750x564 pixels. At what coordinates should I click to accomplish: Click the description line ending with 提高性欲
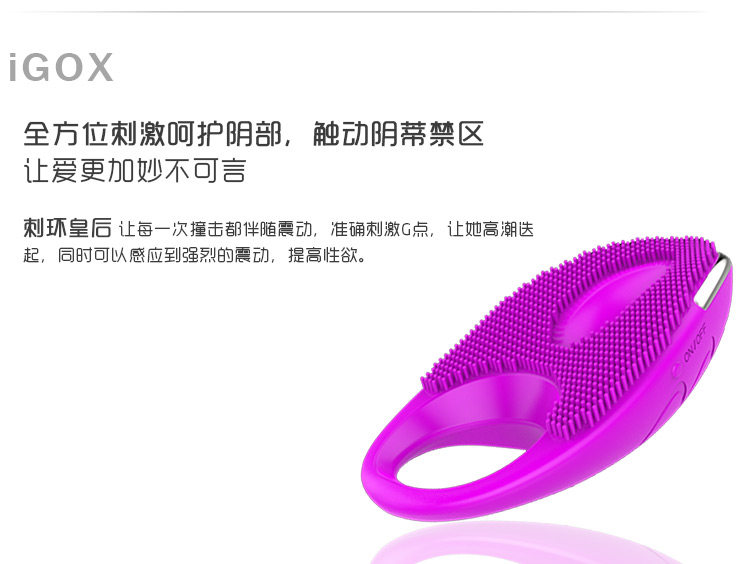point(195,255)
